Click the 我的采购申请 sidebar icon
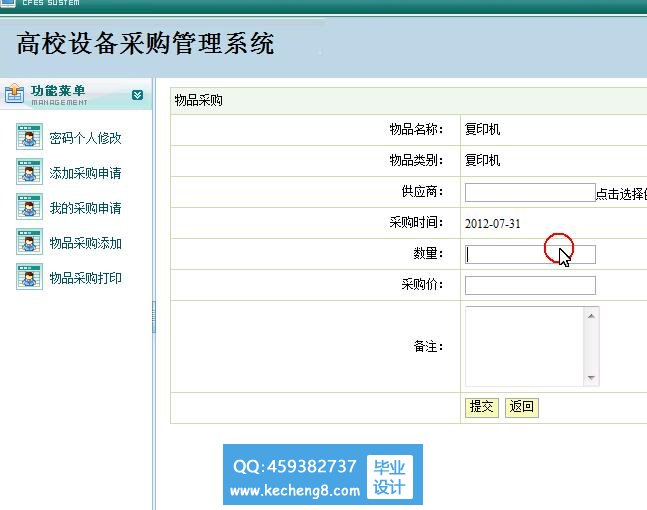Image resolution: width=647 pixels, height=510 pixels. tap(29, 207)
